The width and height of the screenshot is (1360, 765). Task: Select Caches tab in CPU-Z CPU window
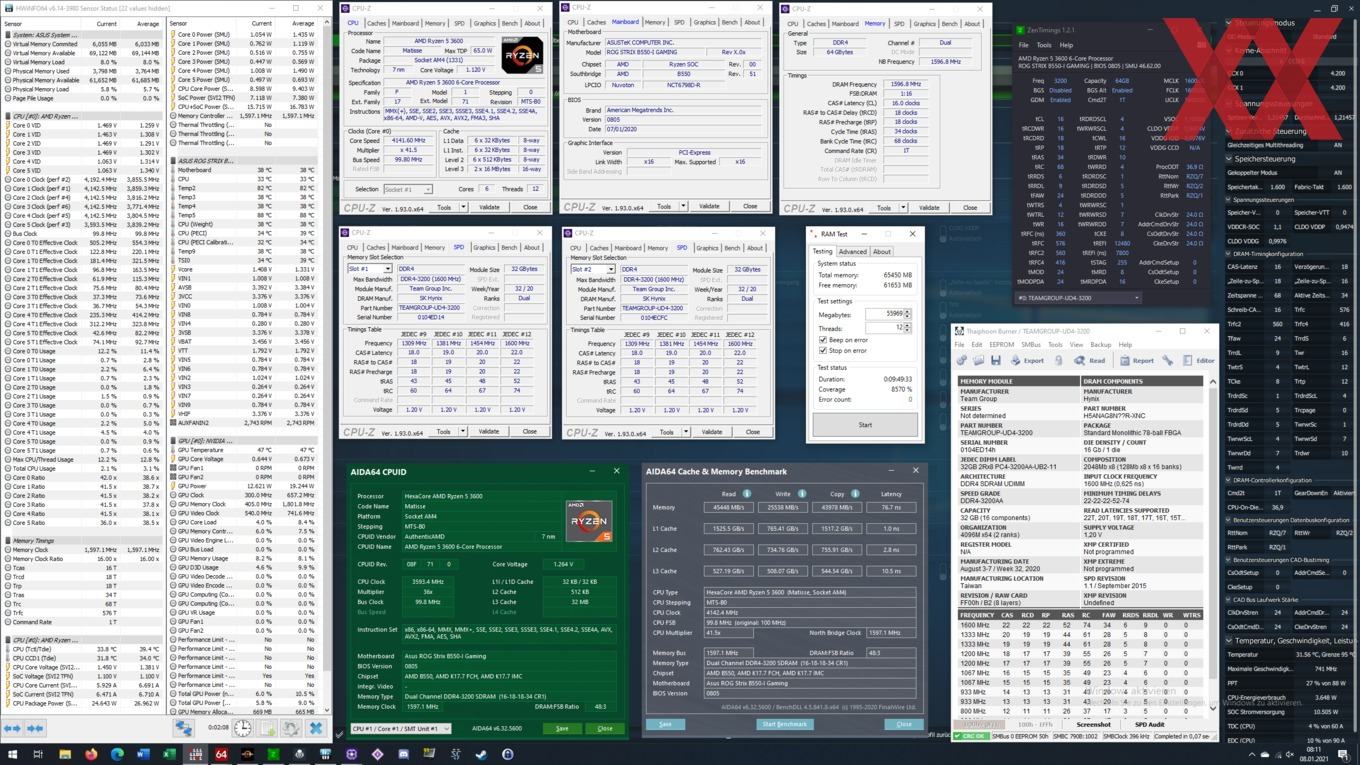(376, 22)
